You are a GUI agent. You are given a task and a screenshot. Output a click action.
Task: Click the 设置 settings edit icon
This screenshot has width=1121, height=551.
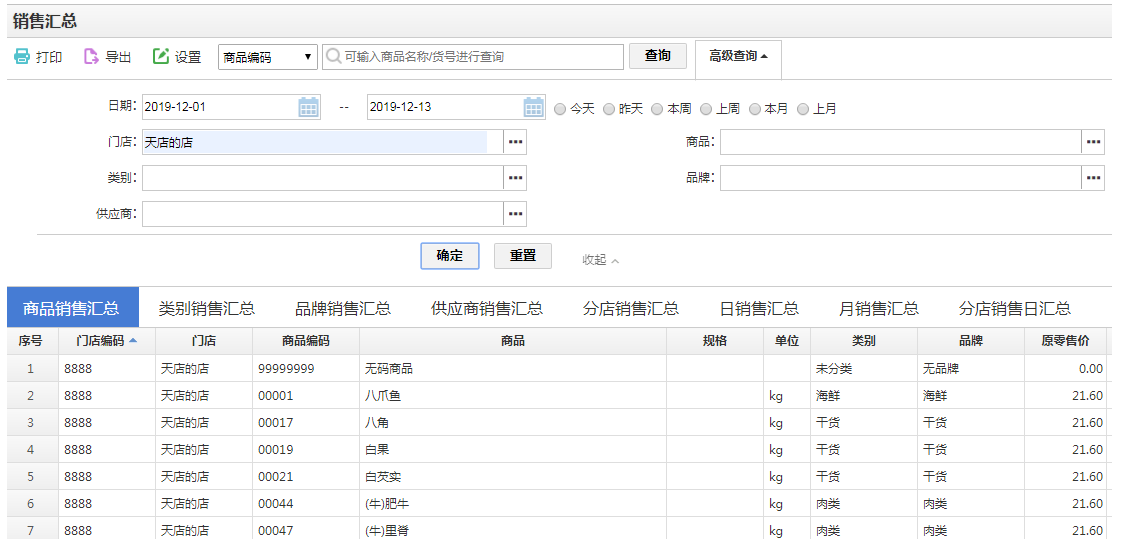click(x=161, y=57)
